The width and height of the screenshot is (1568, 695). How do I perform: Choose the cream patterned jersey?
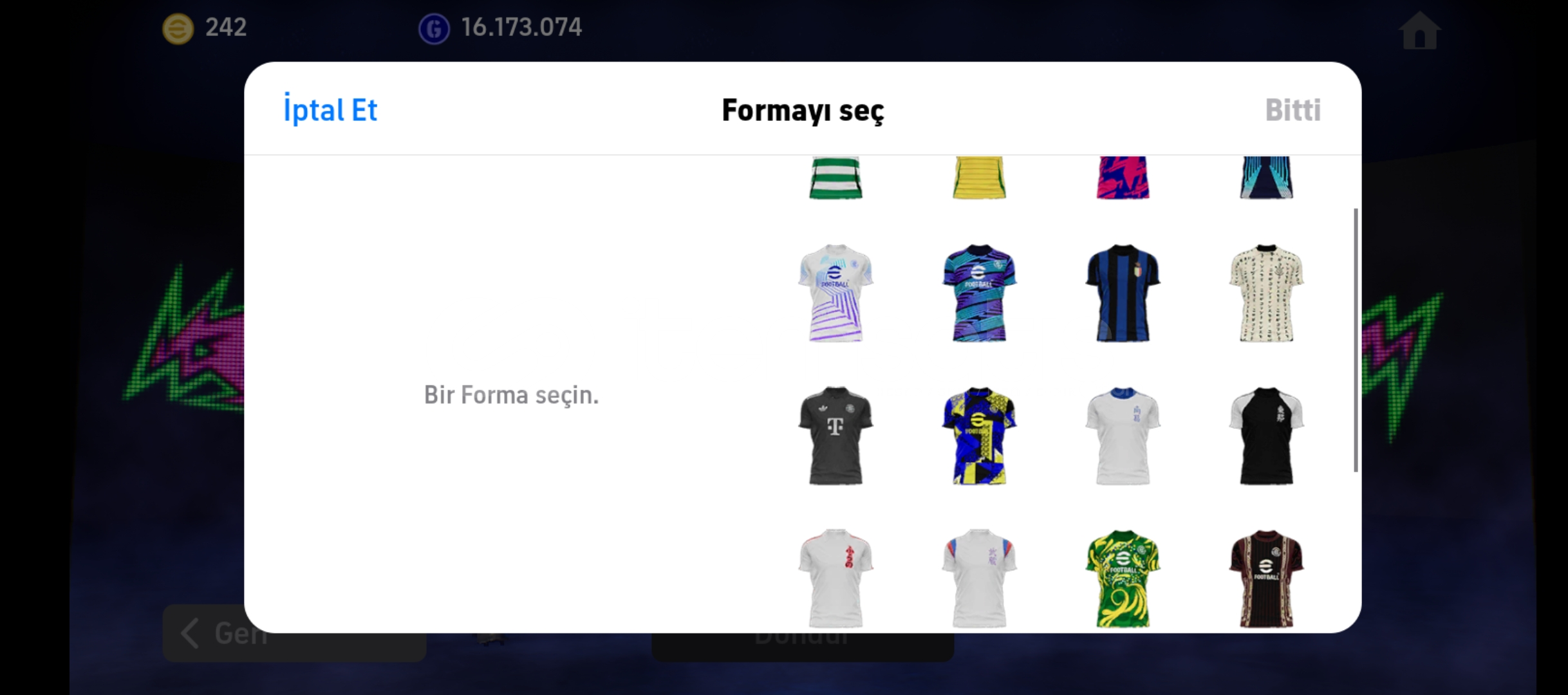1266,293
